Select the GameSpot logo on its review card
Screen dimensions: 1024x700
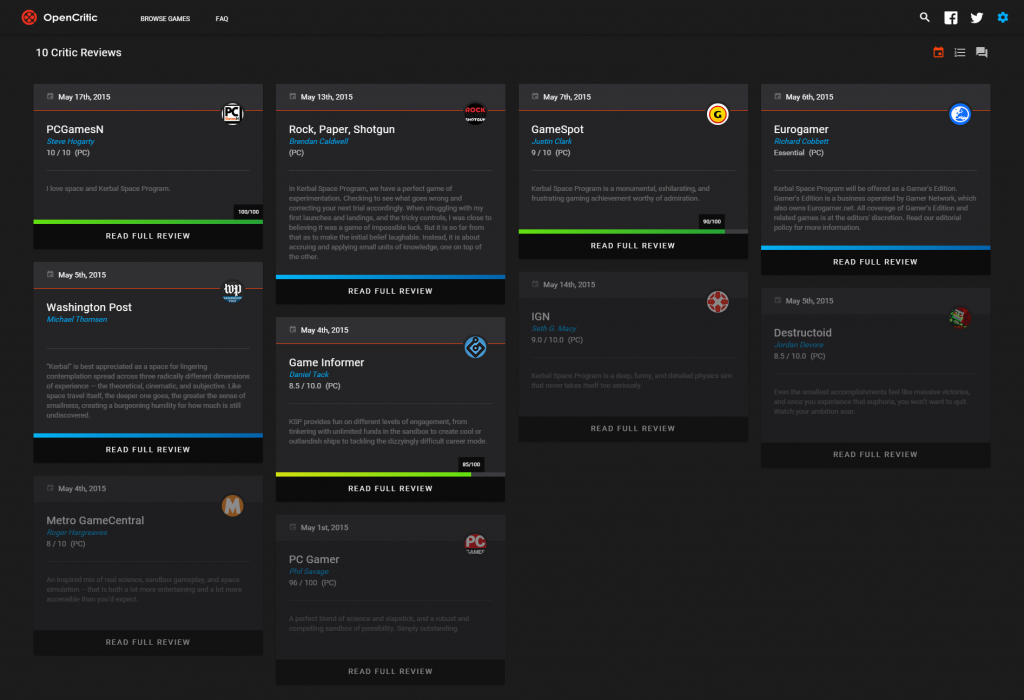(x=717, y=114)
